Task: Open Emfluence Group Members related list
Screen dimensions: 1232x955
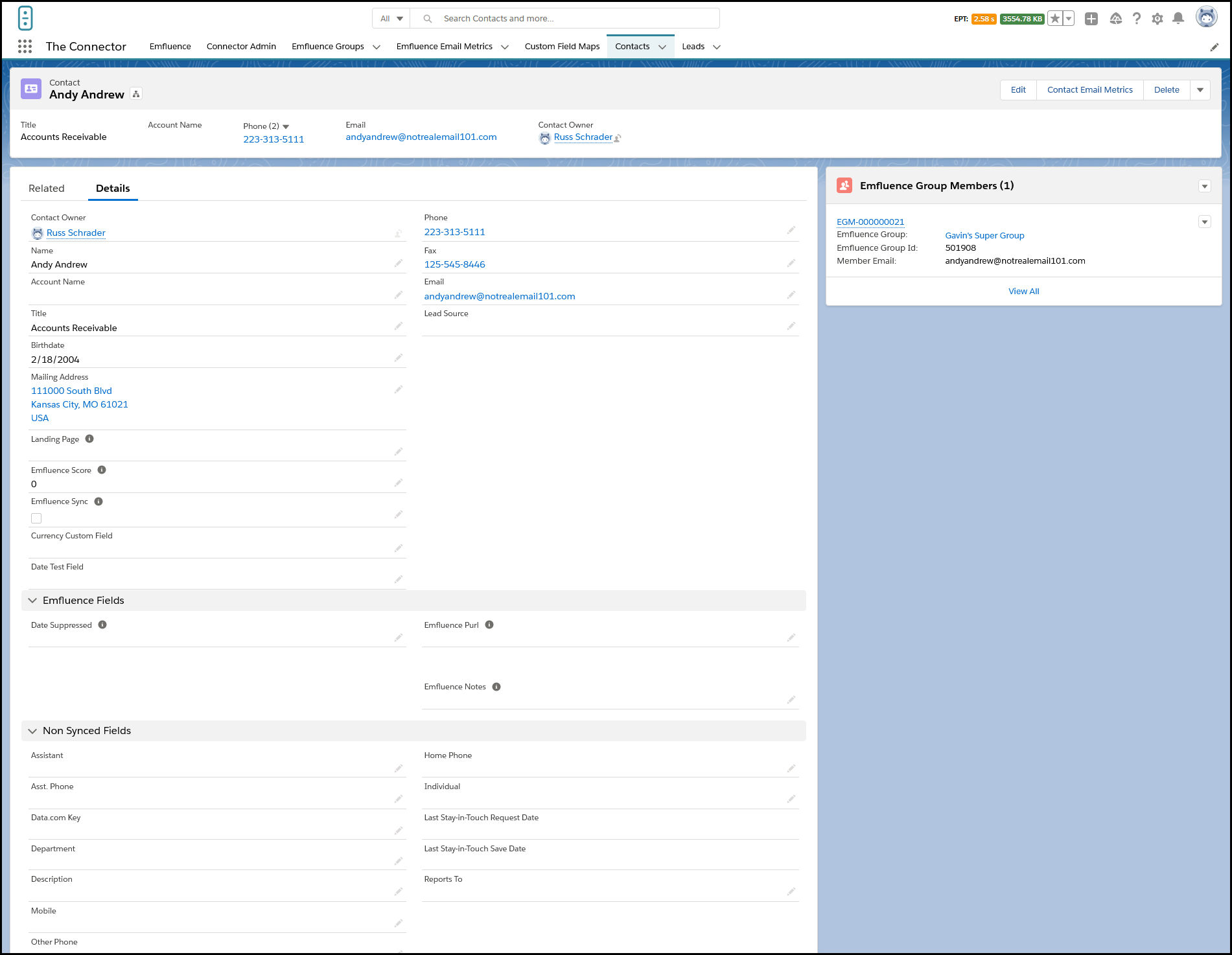Action: click(936, 186)
